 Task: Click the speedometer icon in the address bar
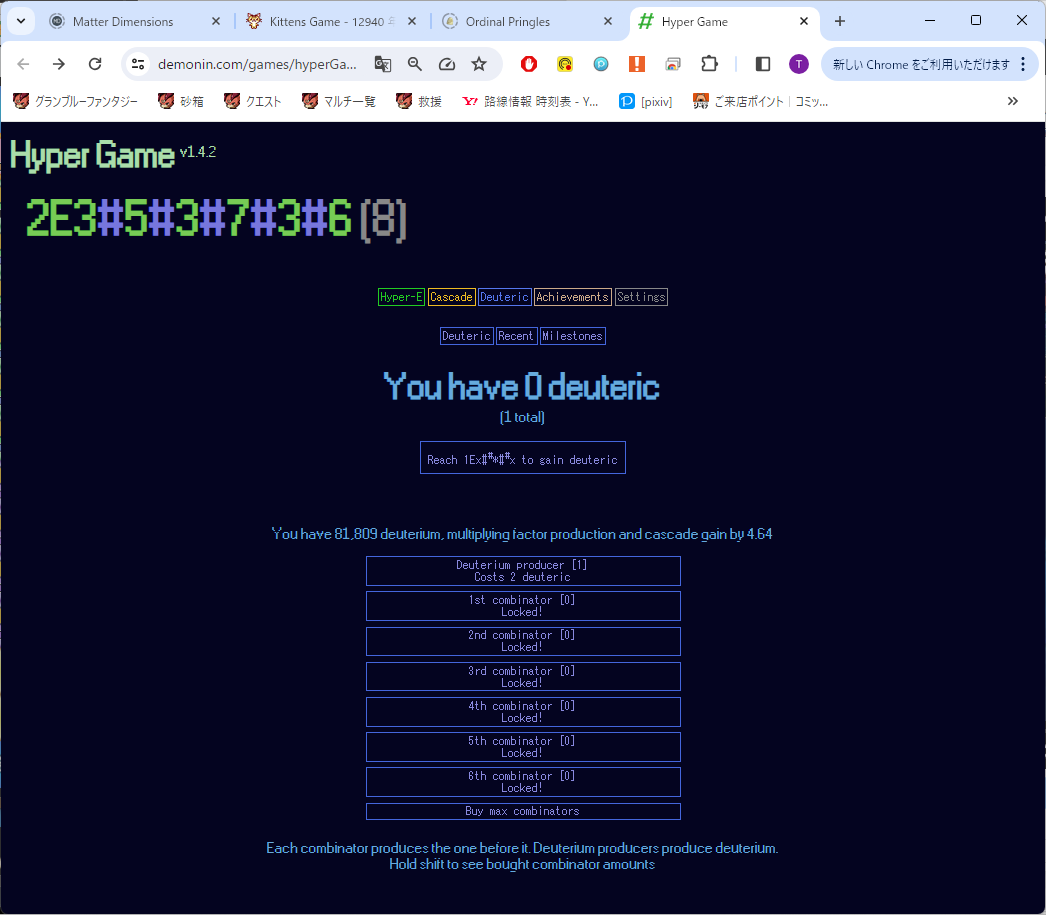[x=447, y=63]
